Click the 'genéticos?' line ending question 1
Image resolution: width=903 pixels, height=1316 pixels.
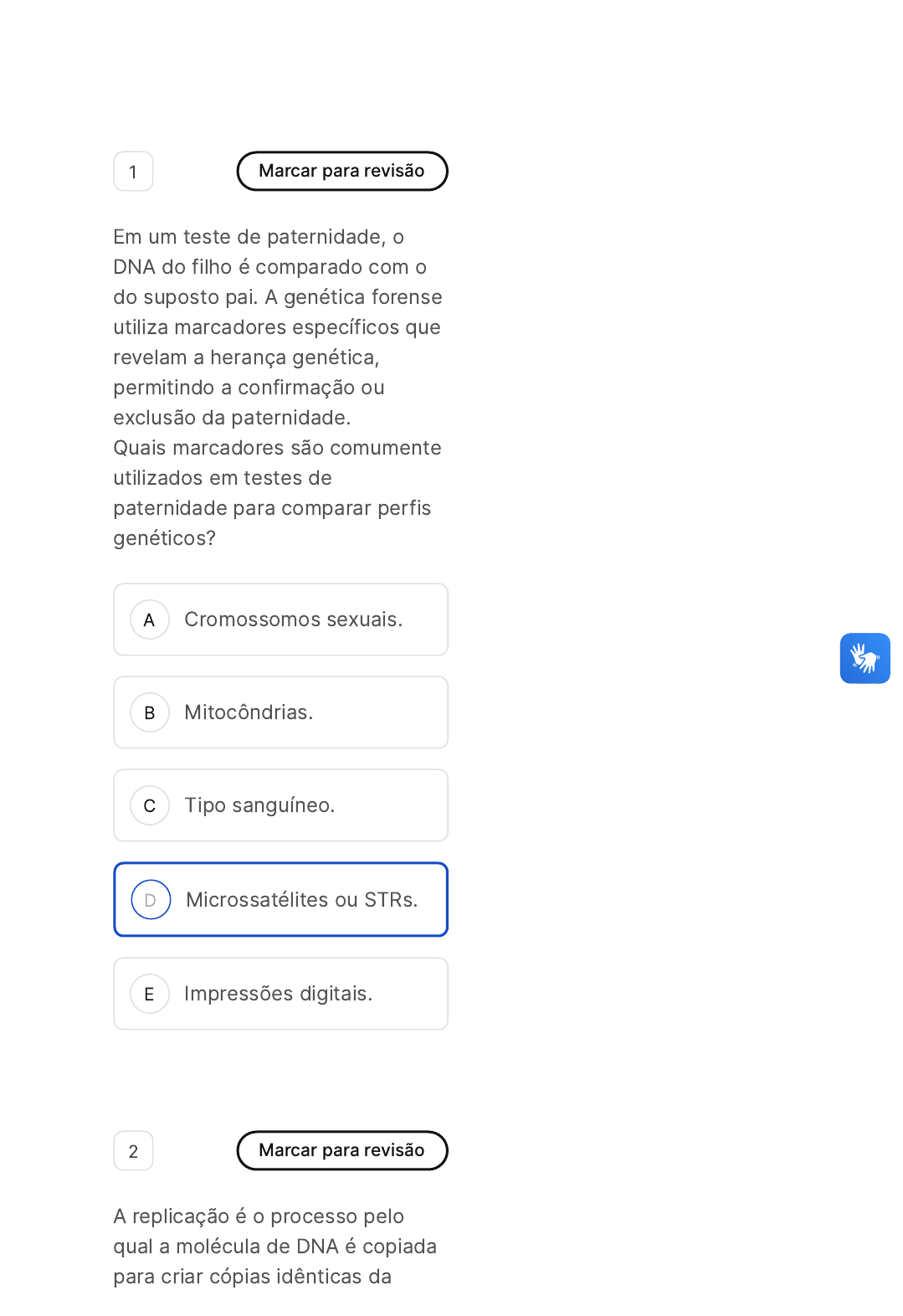point(165,538)
